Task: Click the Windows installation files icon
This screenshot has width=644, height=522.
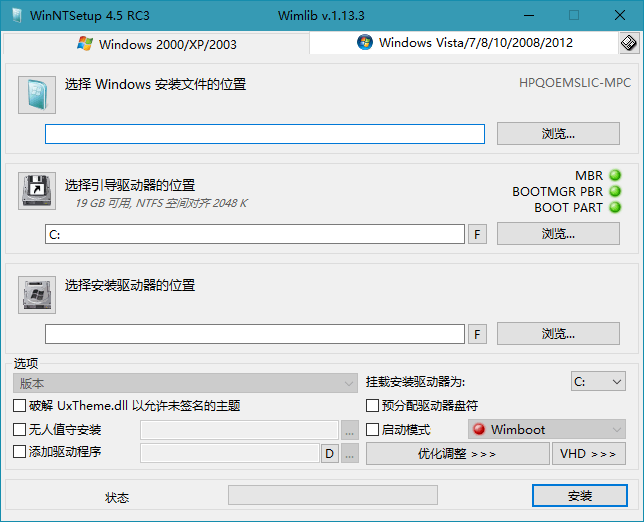Action: 37,95
